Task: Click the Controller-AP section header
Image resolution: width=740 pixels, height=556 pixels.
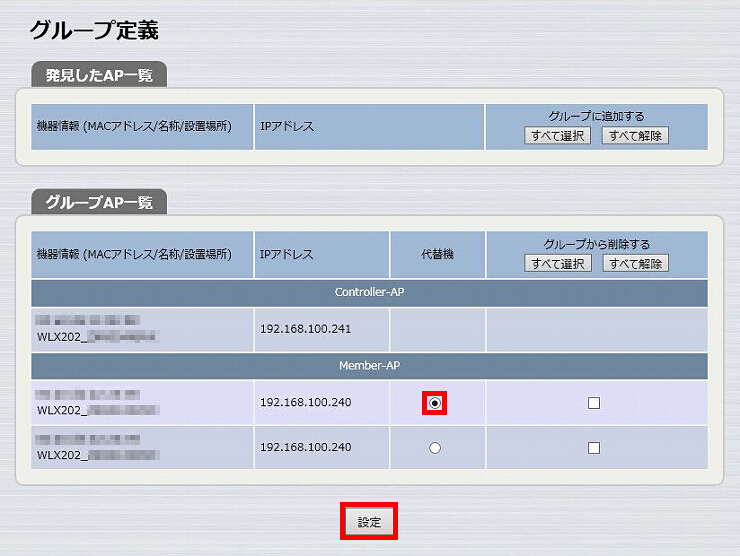Action: click(x=369, y=292)
